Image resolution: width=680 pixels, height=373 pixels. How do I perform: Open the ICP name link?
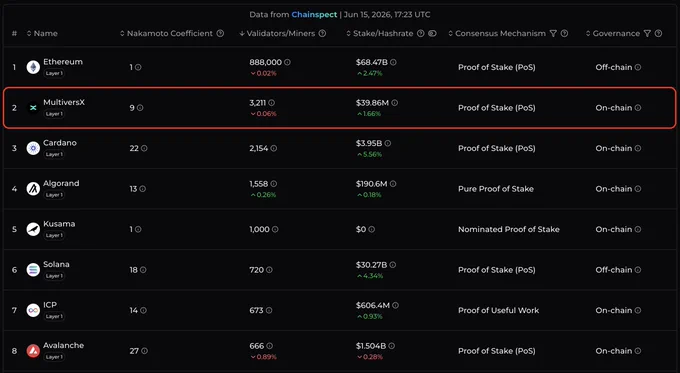point(50,304)
